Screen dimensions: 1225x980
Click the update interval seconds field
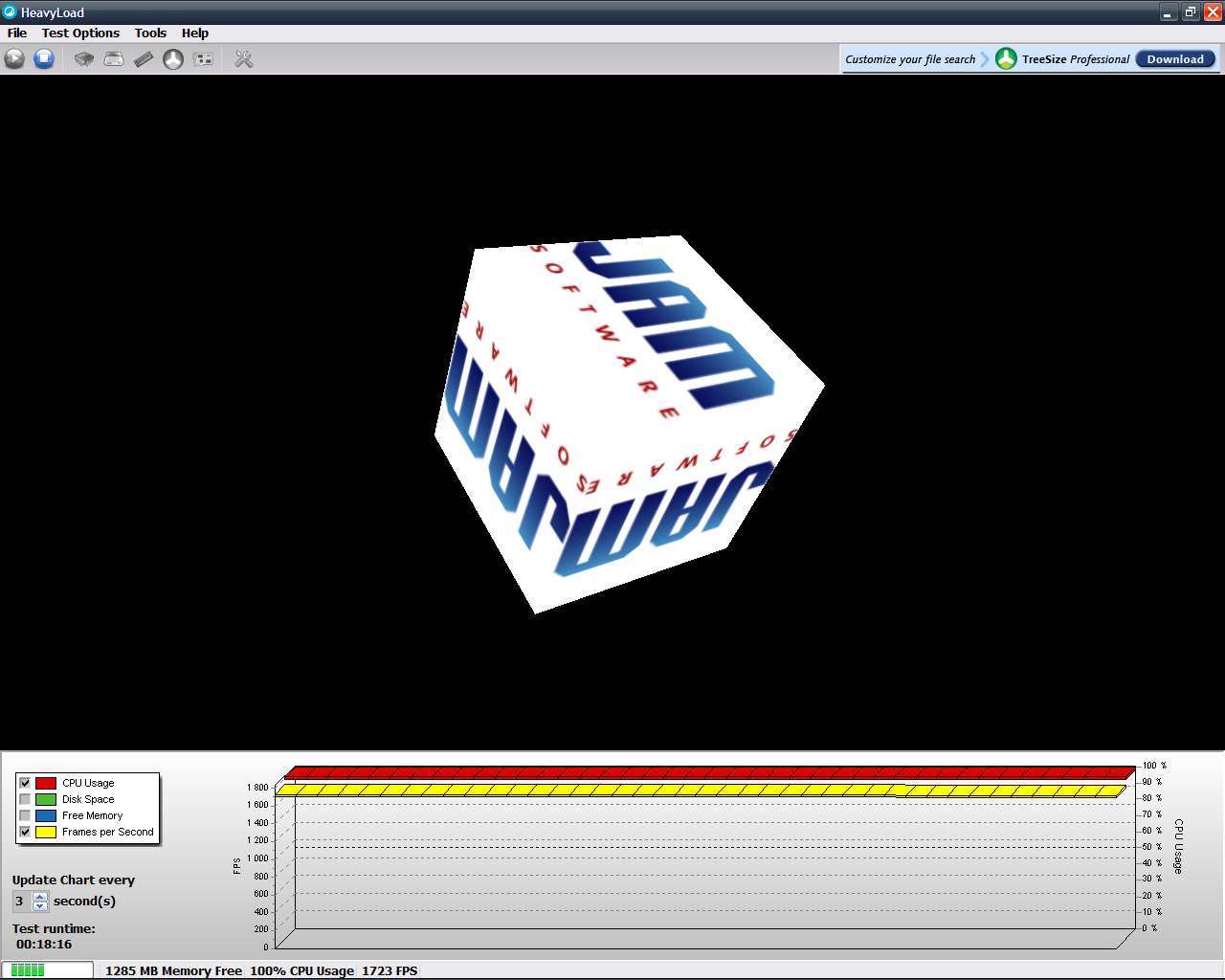(x=22, y=902)
